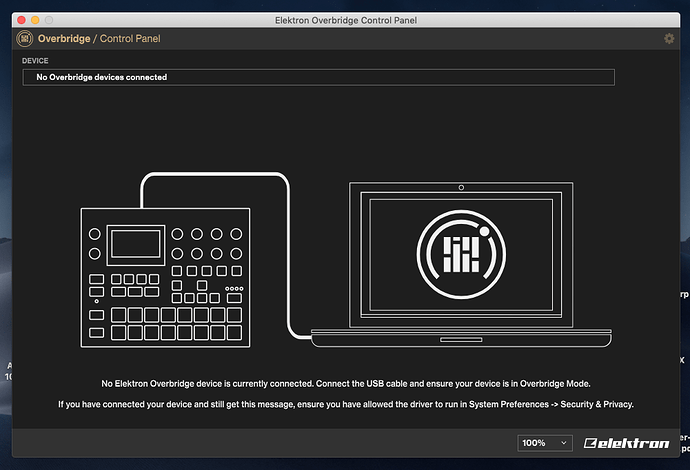Click the 'No Elektron Overbridge device' message
Screen dimensions: 690x470
pyautogui.click(x=346, y=384)
